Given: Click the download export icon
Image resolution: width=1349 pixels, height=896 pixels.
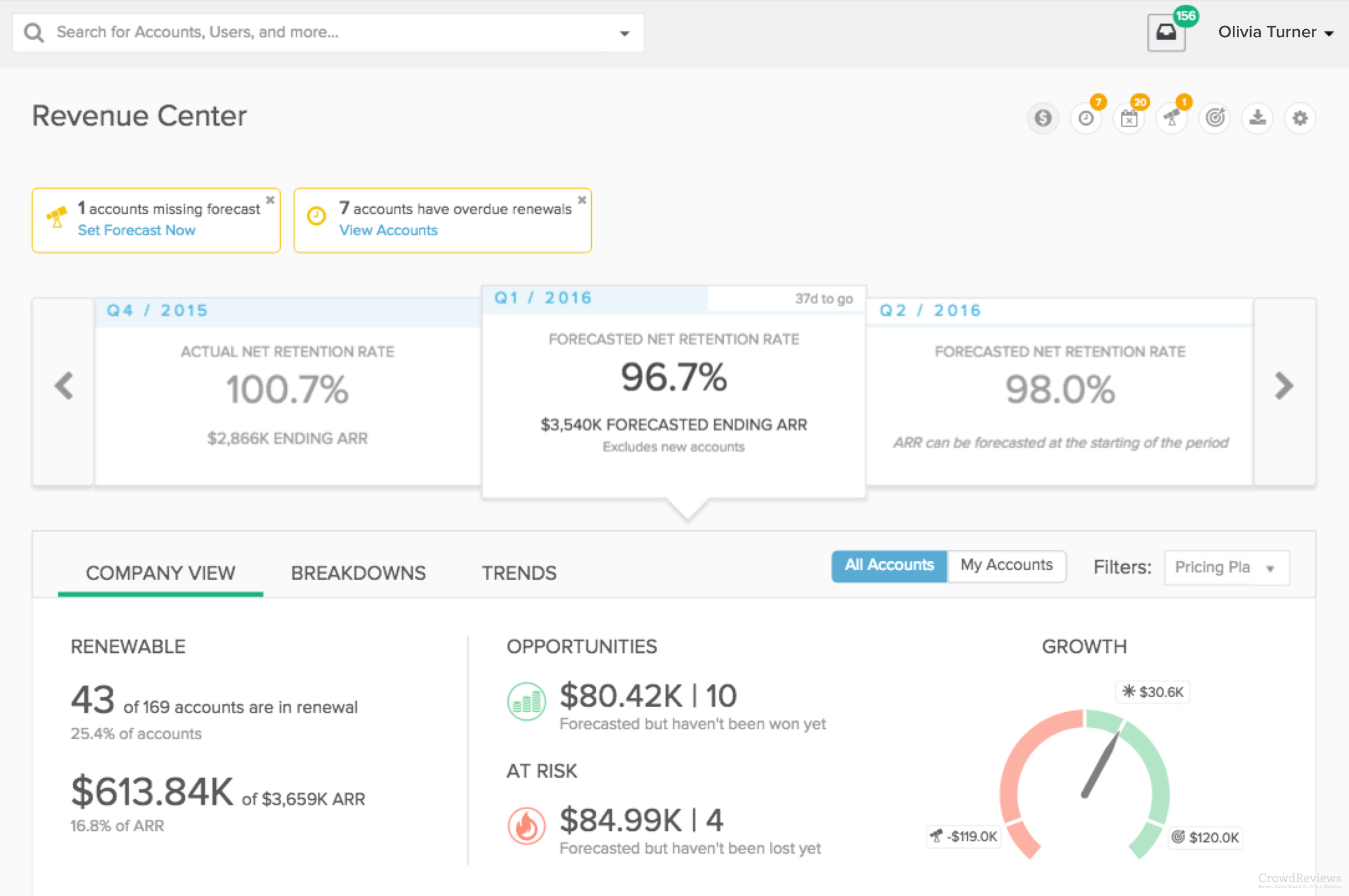Looking at the screenshot, I should [1257, 118].
